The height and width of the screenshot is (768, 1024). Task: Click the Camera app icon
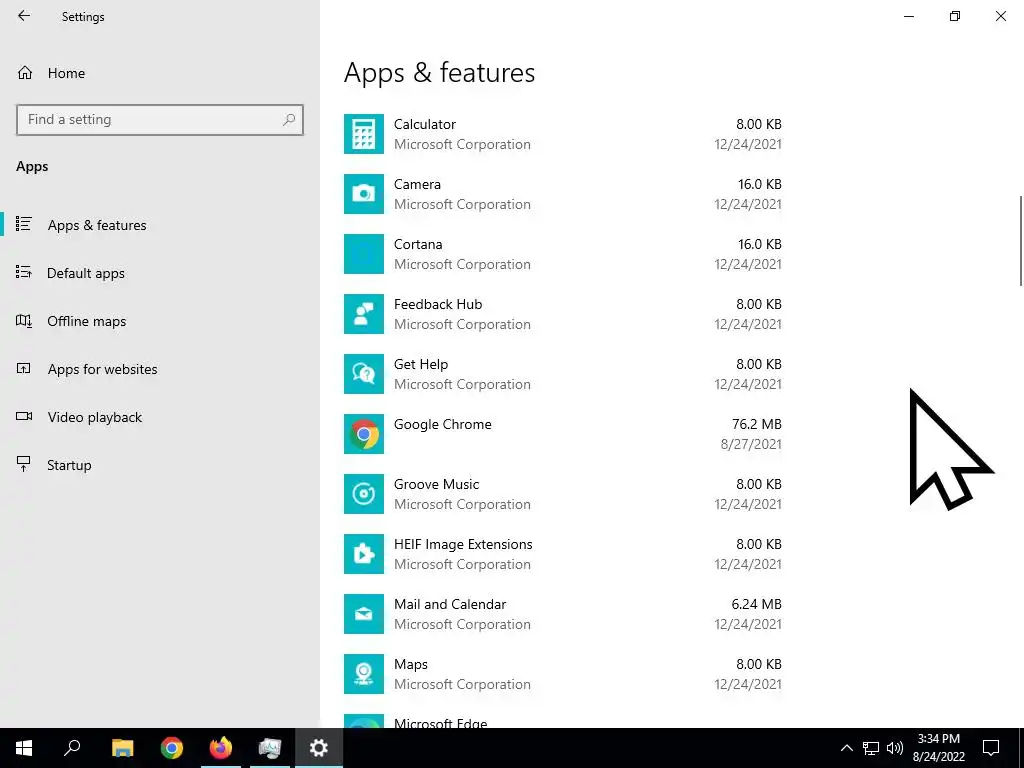[x=364, y=194]
